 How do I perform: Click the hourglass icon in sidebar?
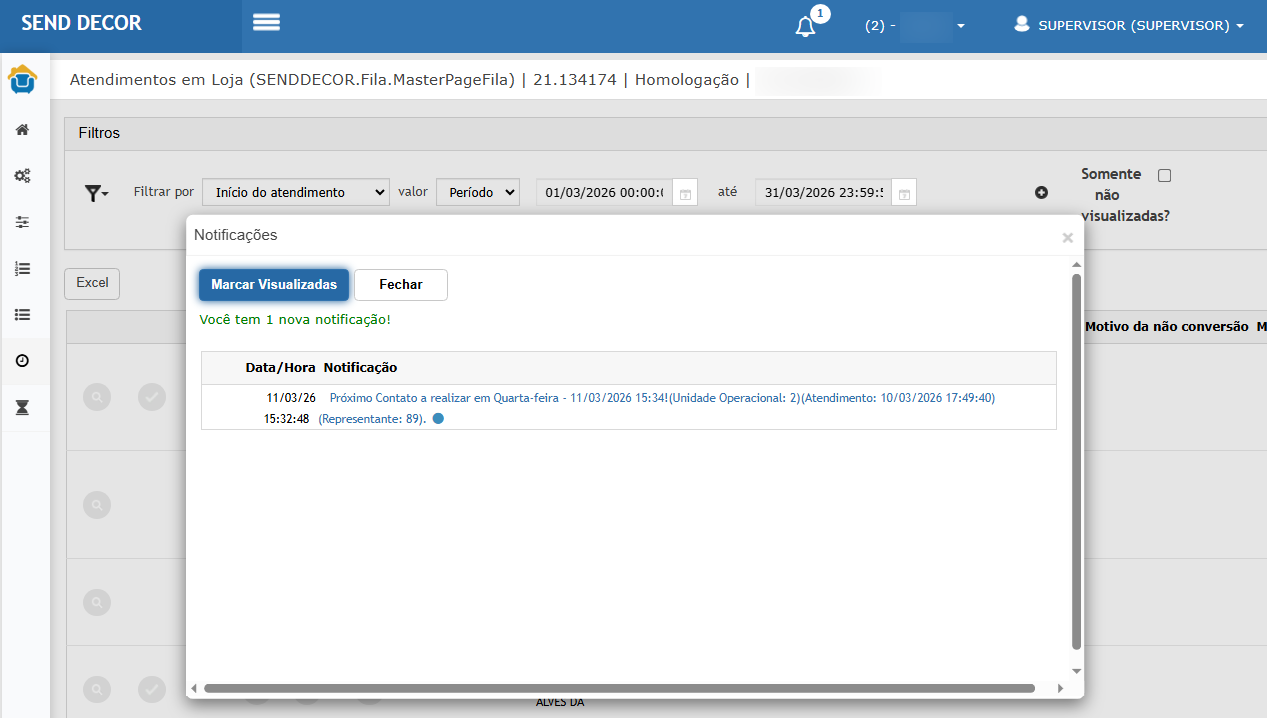coord(22,407)
